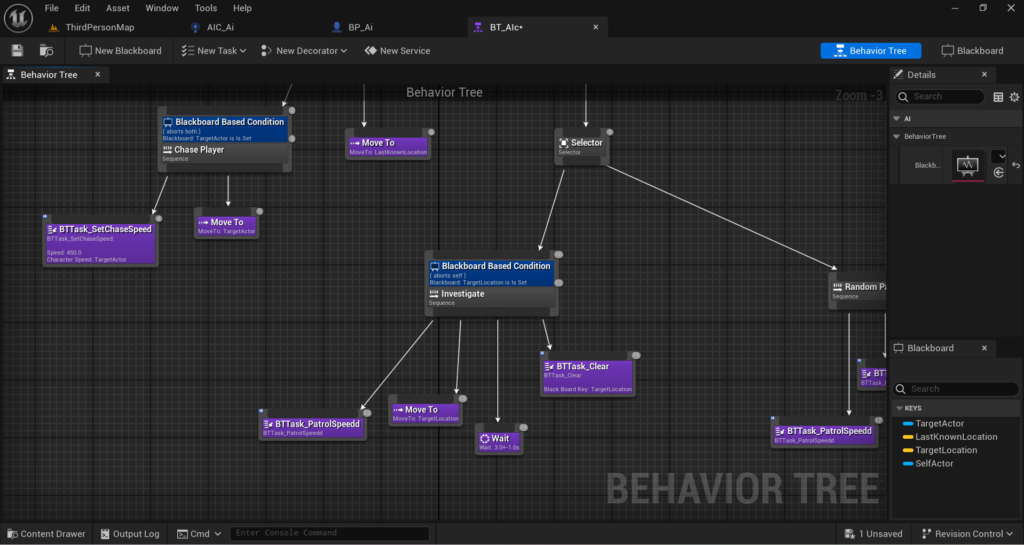This screenshot has height=545, width=1024.
Task: Open the Content Drawer
Action: pos(46,534)
